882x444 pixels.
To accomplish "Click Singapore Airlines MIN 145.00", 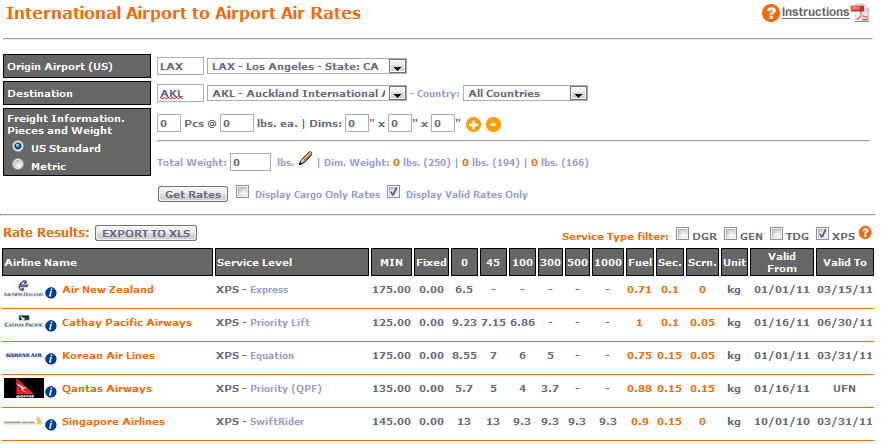I will [x=392, y=421].
